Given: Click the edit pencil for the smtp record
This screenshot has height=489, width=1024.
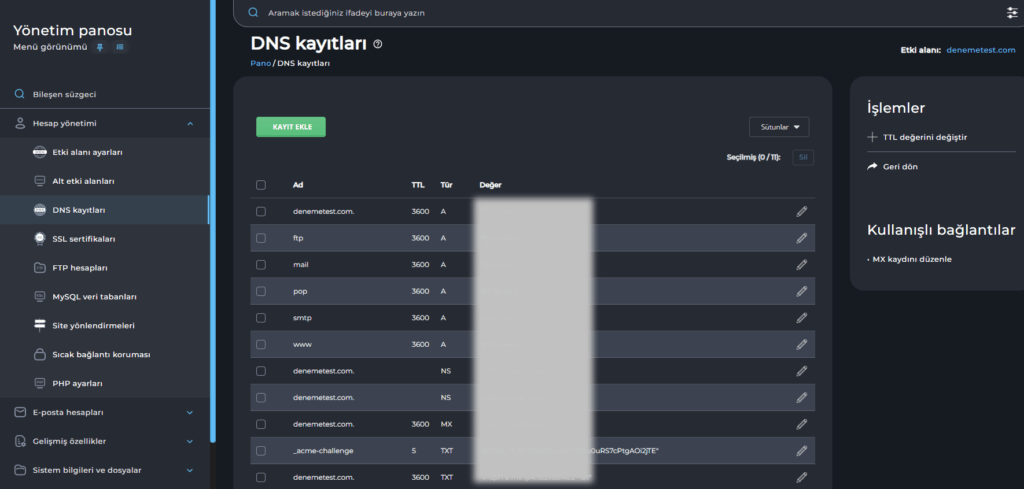Looking at the screenshot, I should [x=801, y=318].
